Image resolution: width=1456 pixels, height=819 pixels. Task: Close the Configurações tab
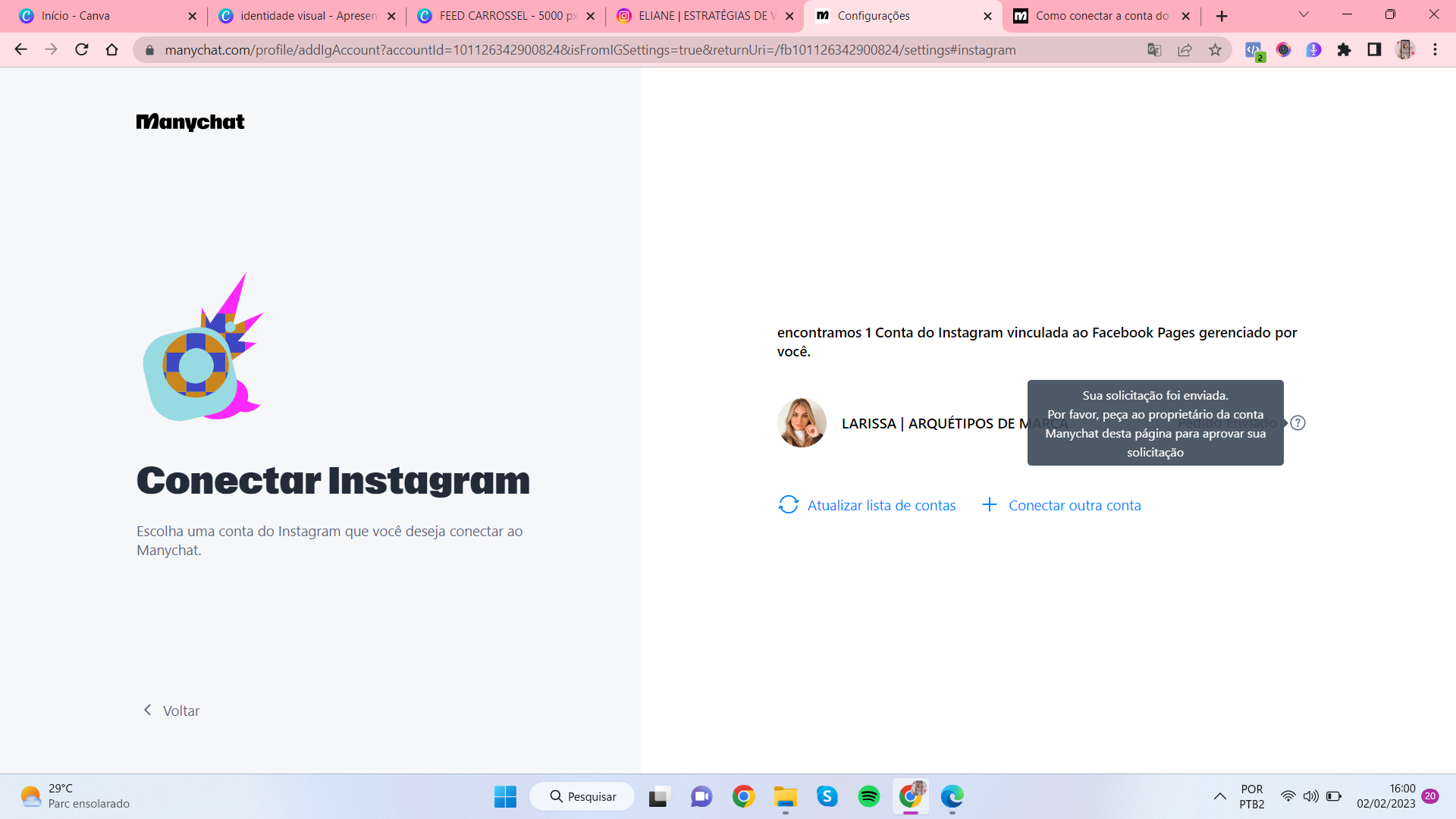[987, 16]
